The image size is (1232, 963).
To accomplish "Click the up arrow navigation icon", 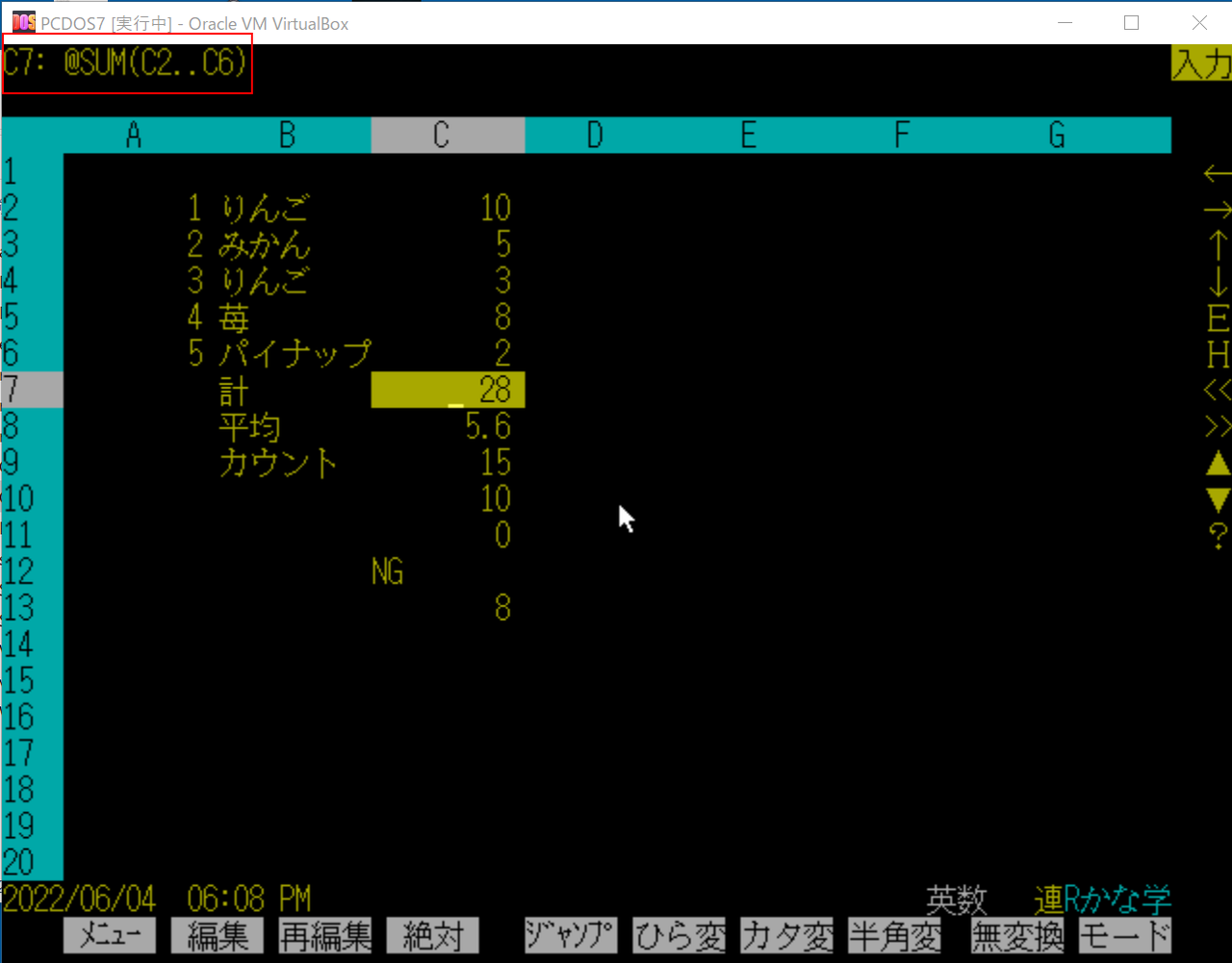I will click(1218, 245).
